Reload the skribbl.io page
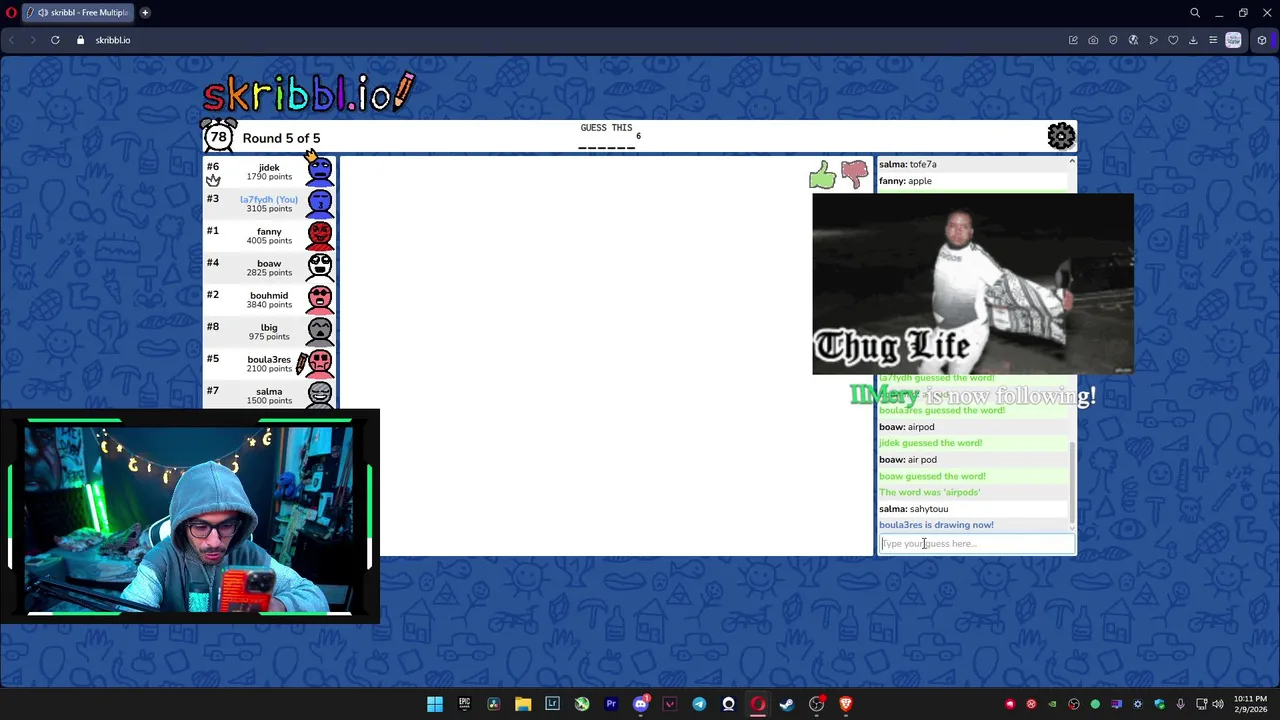Image resolution: width=1280 pixels, height=720 pixels. (55, 40)
